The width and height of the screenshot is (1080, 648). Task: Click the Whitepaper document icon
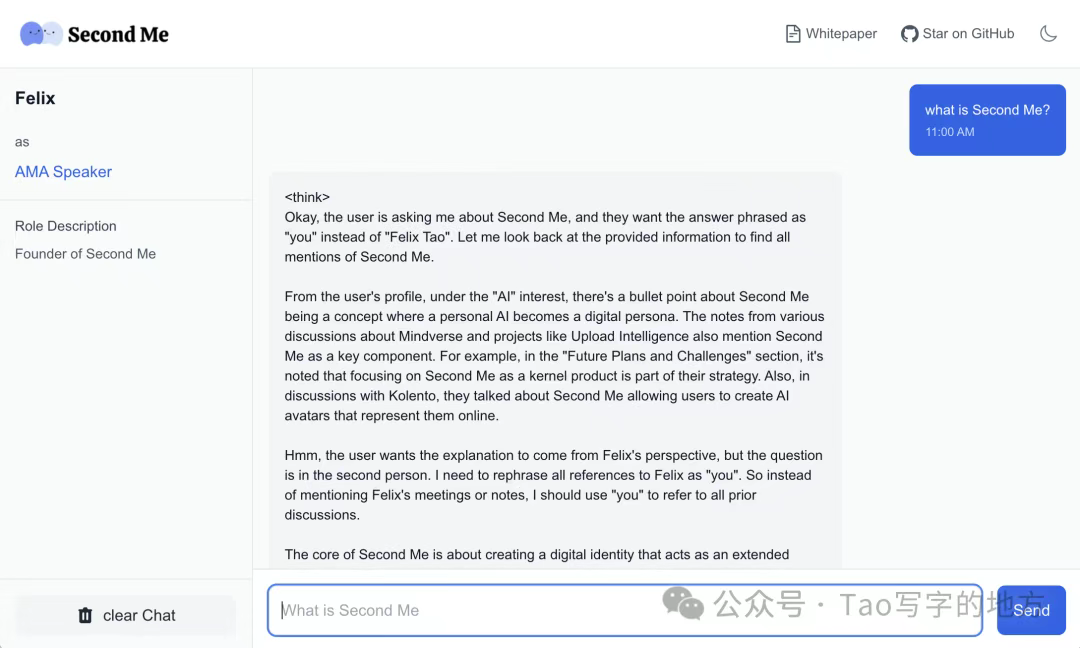[x=793, y=34]
